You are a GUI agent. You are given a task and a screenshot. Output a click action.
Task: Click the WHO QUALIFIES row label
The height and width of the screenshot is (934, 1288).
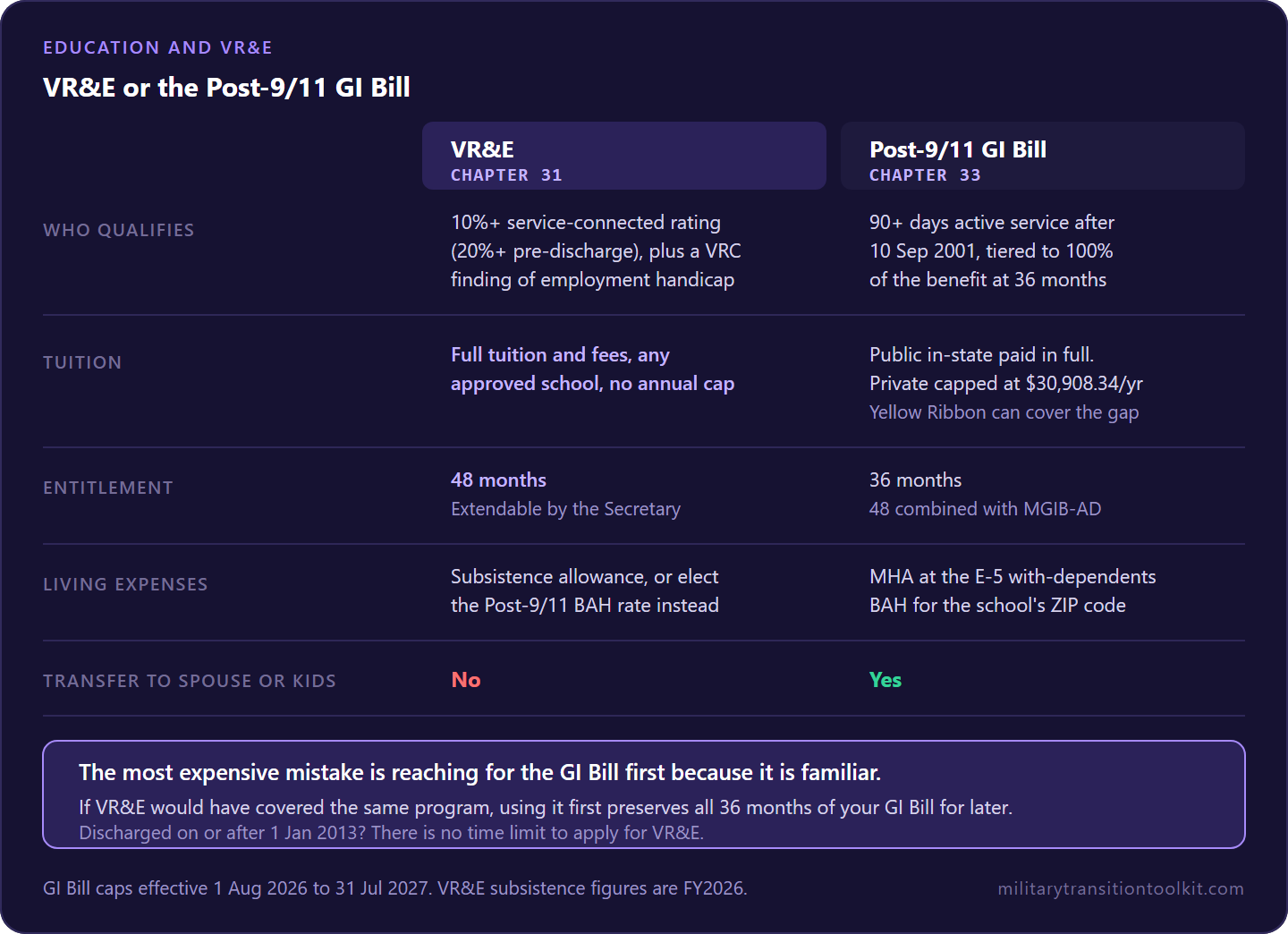point(119,230)
